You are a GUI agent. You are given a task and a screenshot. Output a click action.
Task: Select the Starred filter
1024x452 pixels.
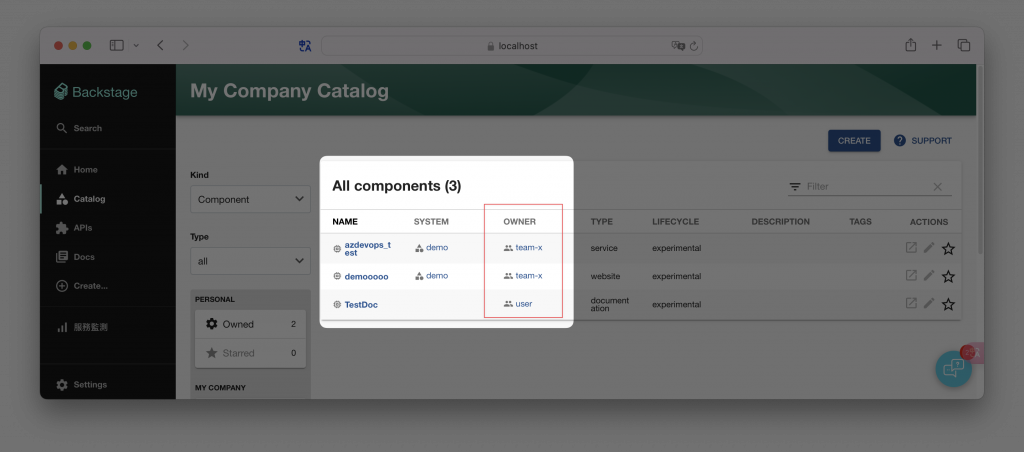click(x=250, y=353)
